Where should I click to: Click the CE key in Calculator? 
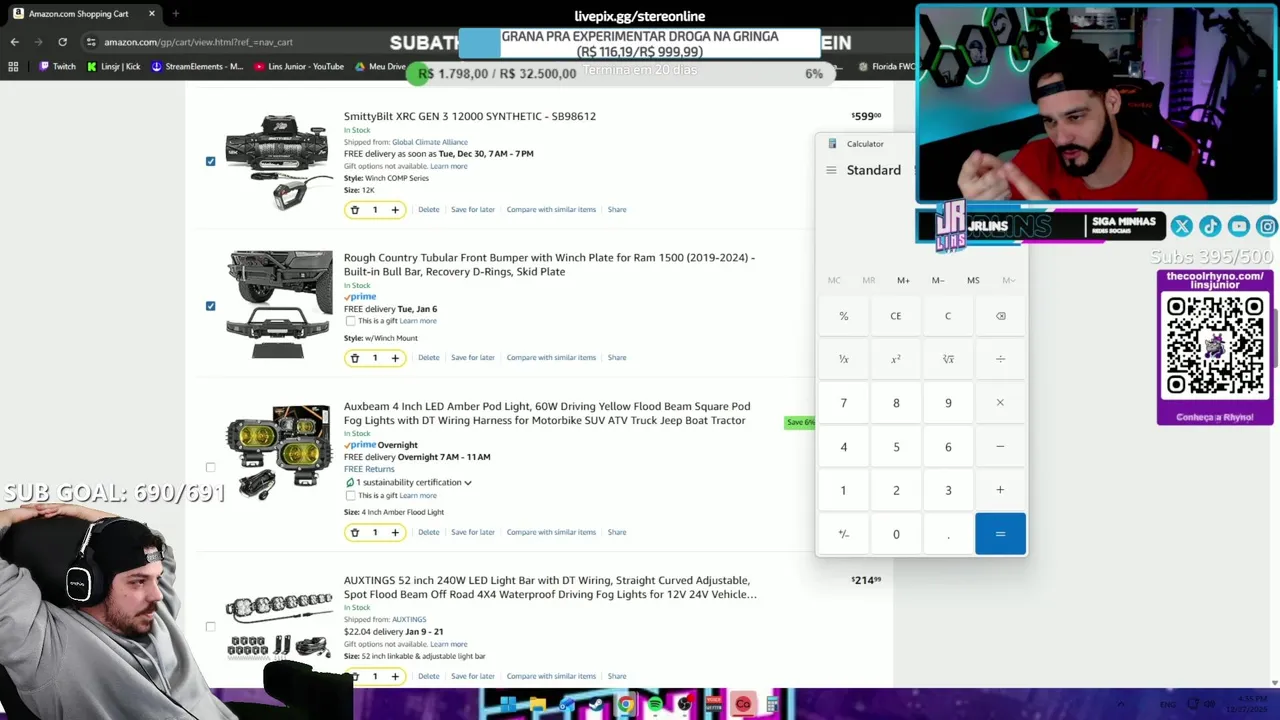[x=896, y=316]
